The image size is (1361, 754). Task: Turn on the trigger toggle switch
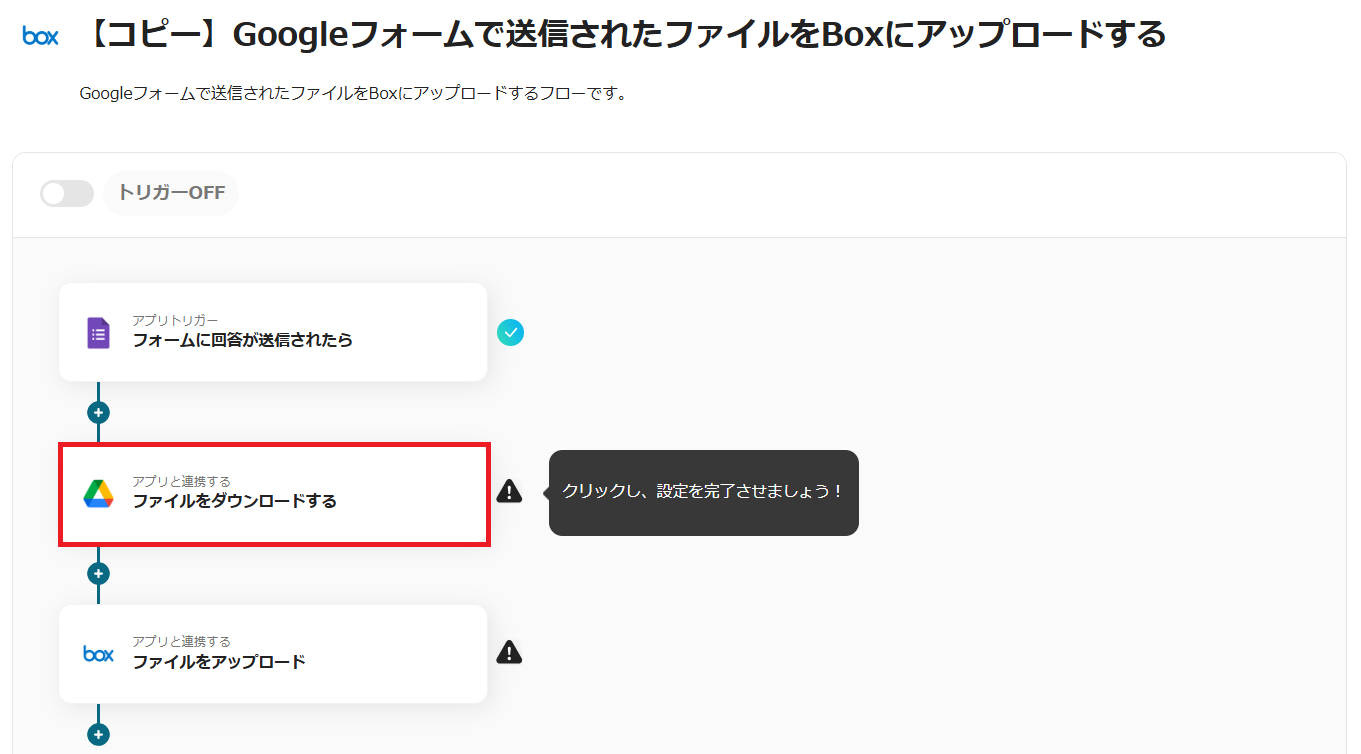tap(67, 193)
